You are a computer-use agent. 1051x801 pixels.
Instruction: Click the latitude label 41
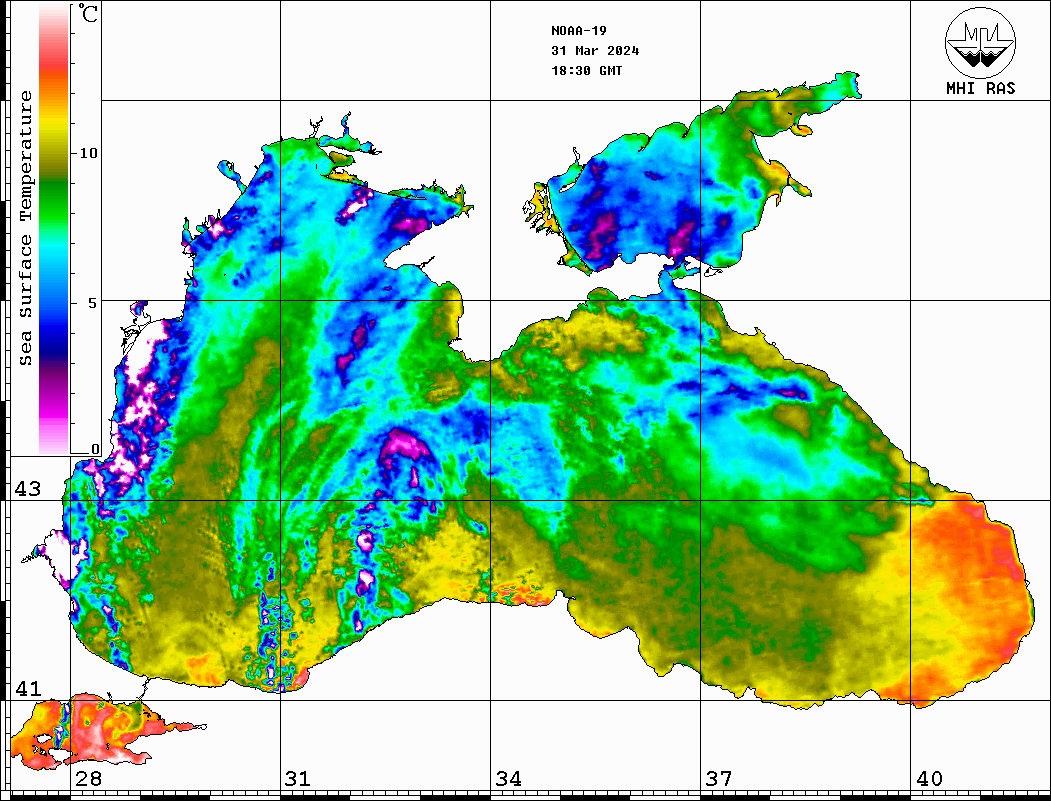tap(27, 688)
